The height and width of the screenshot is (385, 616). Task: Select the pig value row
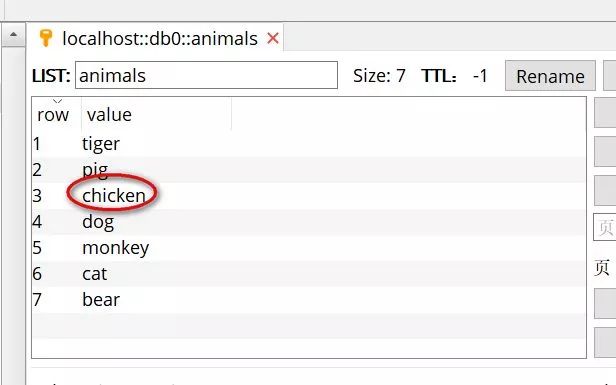pos(309,170)
